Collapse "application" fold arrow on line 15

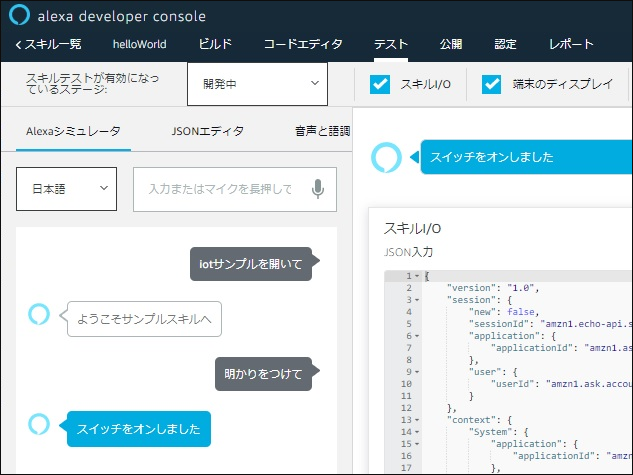coord(417,444)
